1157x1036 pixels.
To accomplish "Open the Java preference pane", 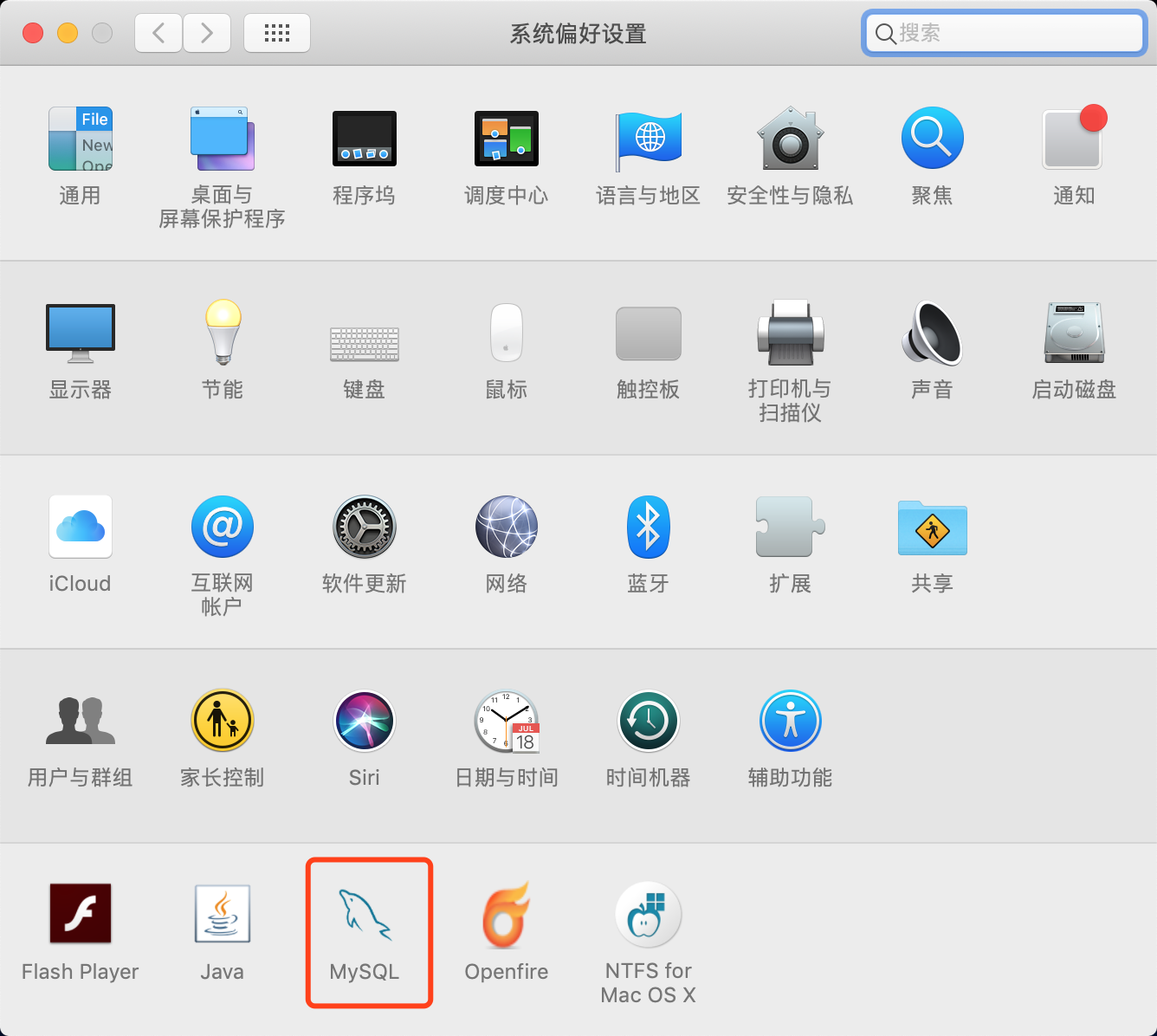I will point(223,913).
